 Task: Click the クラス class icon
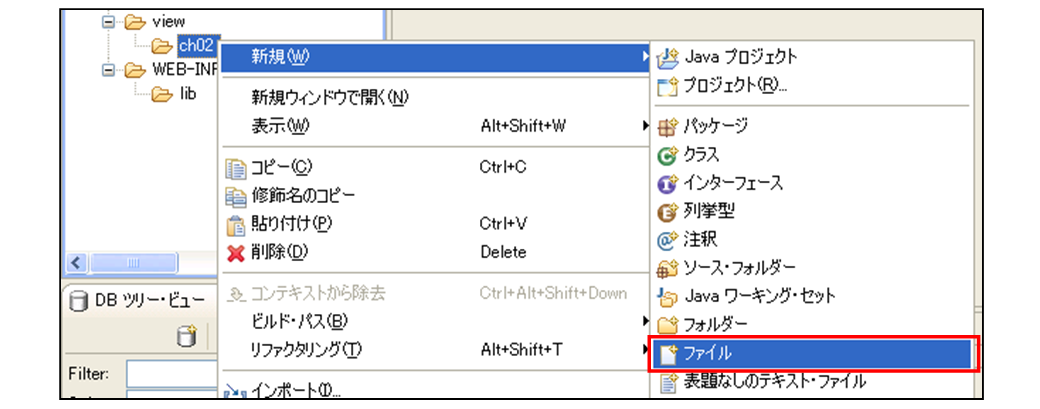[667, 155]
